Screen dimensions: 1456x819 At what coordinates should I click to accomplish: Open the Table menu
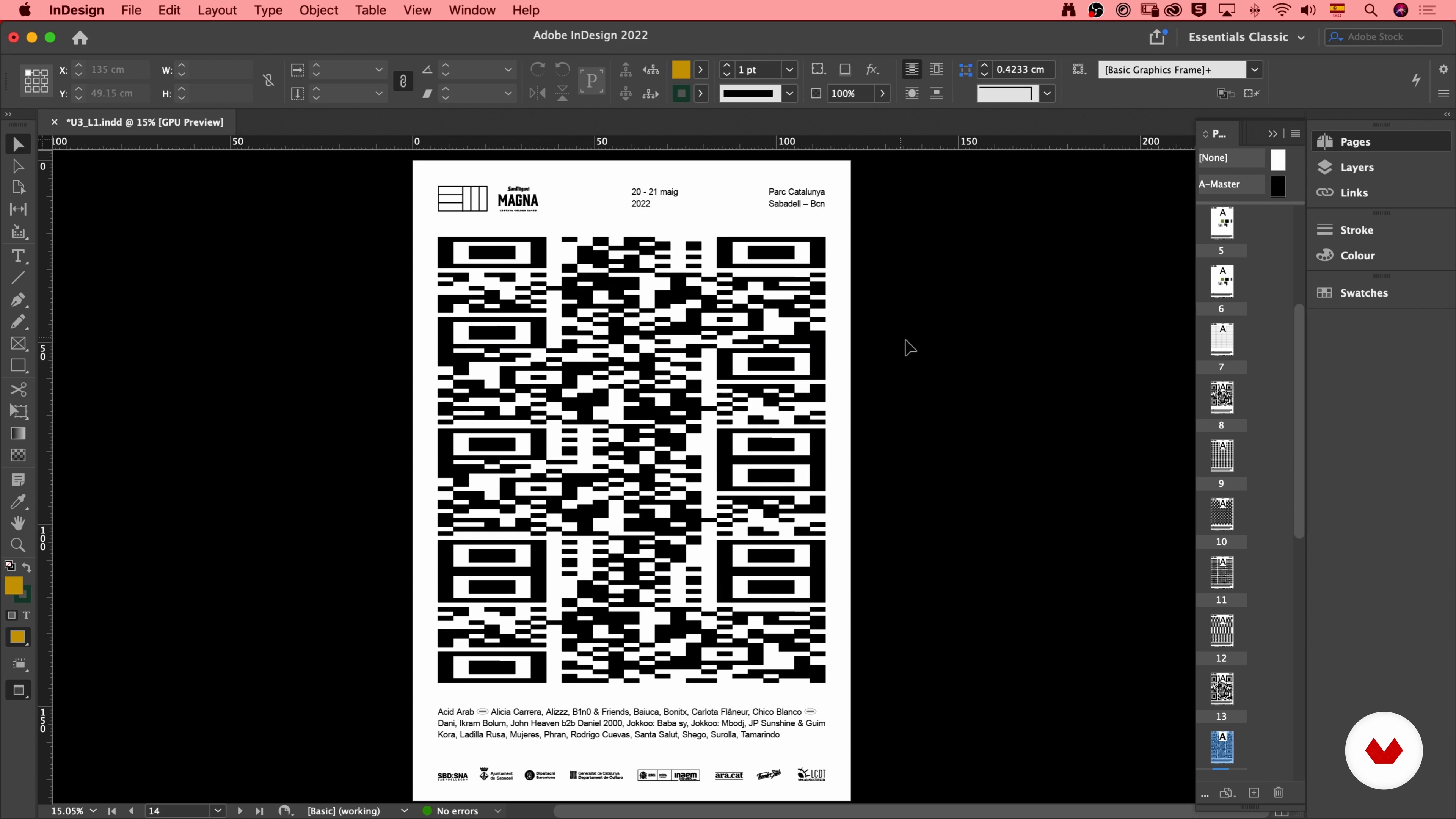[x=370, y=10]
